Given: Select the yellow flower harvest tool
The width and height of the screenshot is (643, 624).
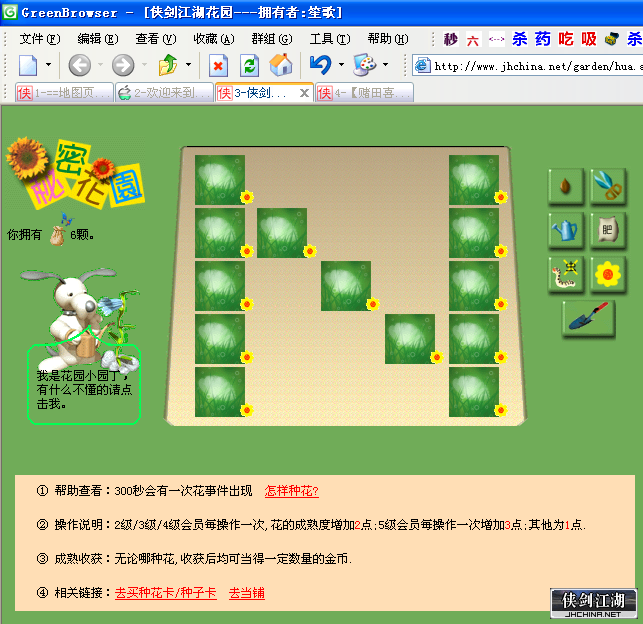Looking at the screenshot, I should [x=608, y=274].
